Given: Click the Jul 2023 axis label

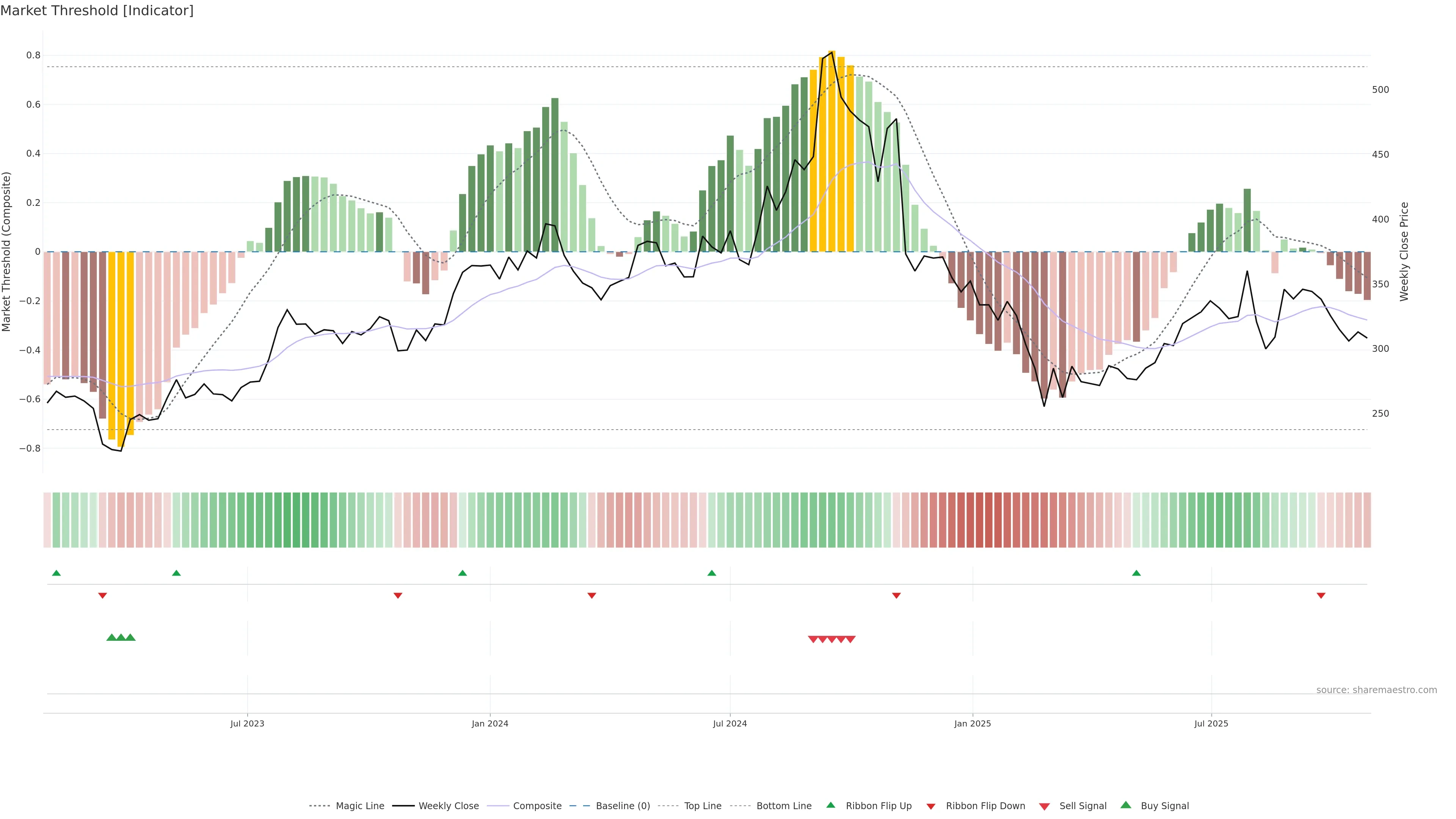Looking at the screenshot, I should click(247, 723).
